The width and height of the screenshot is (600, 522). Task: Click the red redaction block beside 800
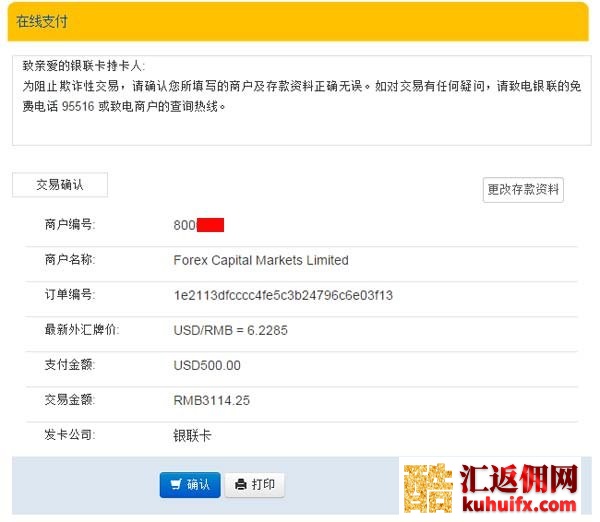pyautogui.click(x=210, y=225)
